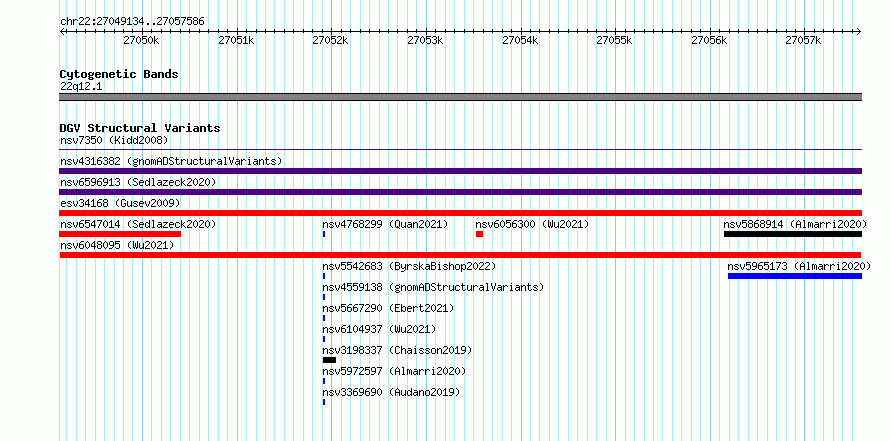Click the blue marker under nsv5542683
The image size is (890, 441).
pos(324,276)
